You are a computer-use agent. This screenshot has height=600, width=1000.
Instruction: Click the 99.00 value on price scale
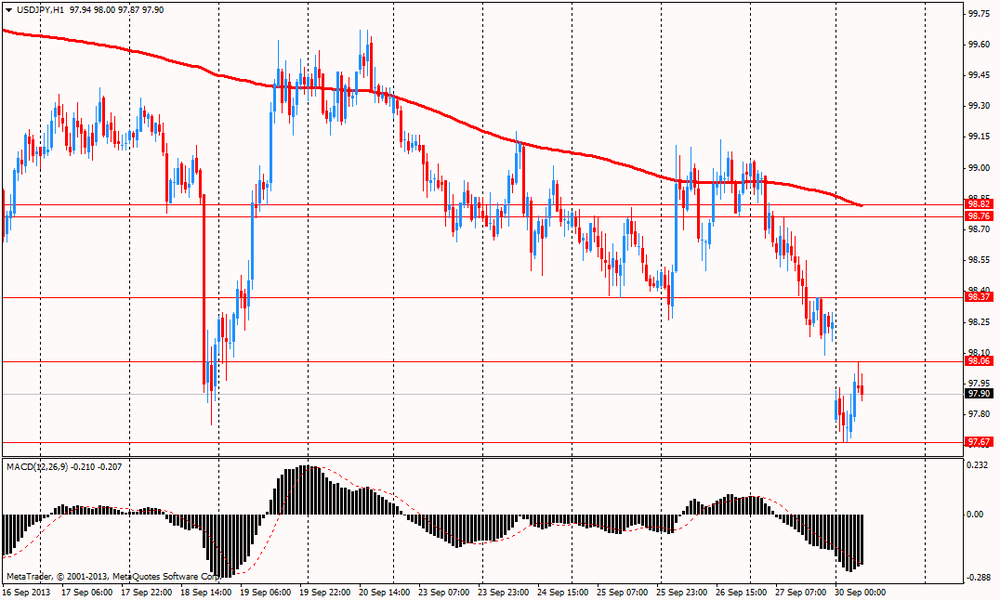978,168
